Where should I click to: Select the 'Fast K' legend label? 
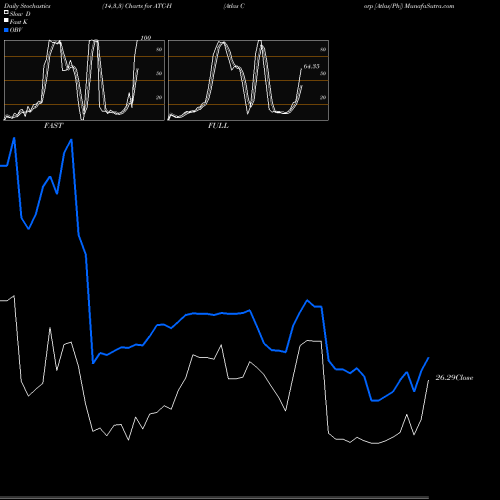pos(19,22)
